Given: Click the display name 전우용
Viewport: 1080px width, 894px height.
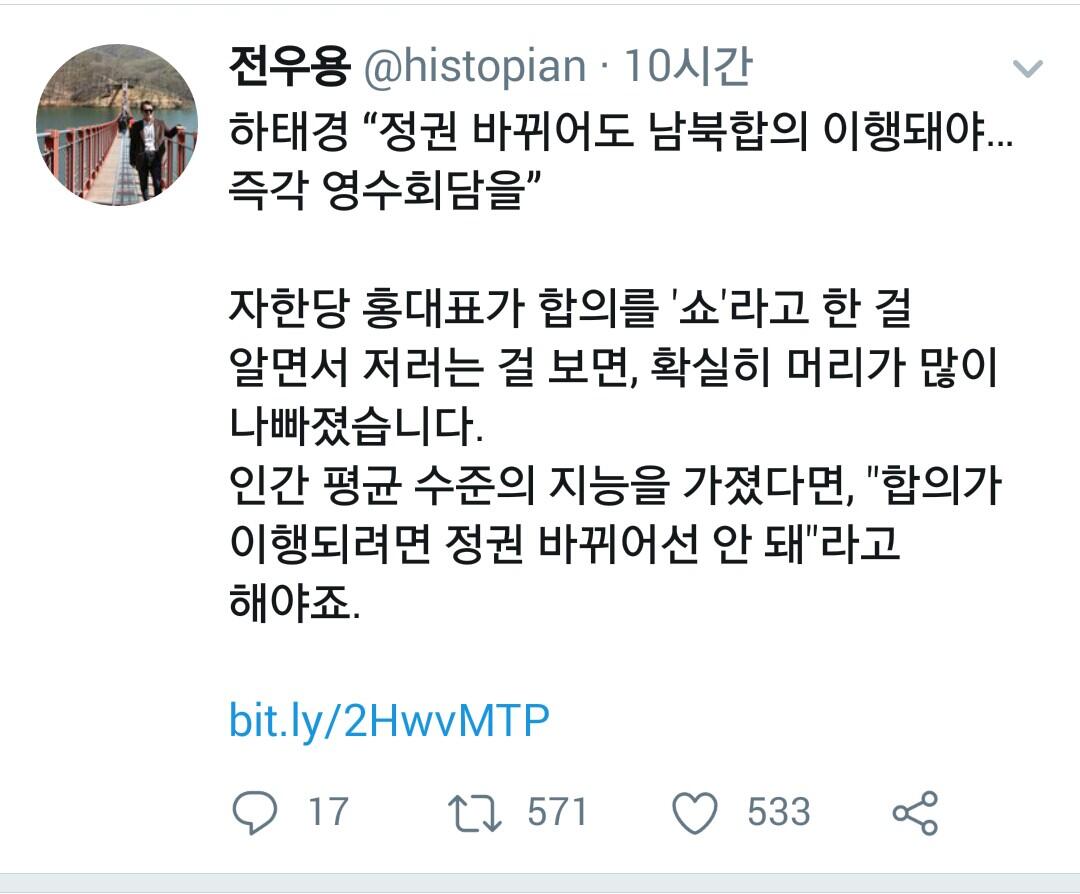Looking at the screenshot, I should click(x=289, y=67).
